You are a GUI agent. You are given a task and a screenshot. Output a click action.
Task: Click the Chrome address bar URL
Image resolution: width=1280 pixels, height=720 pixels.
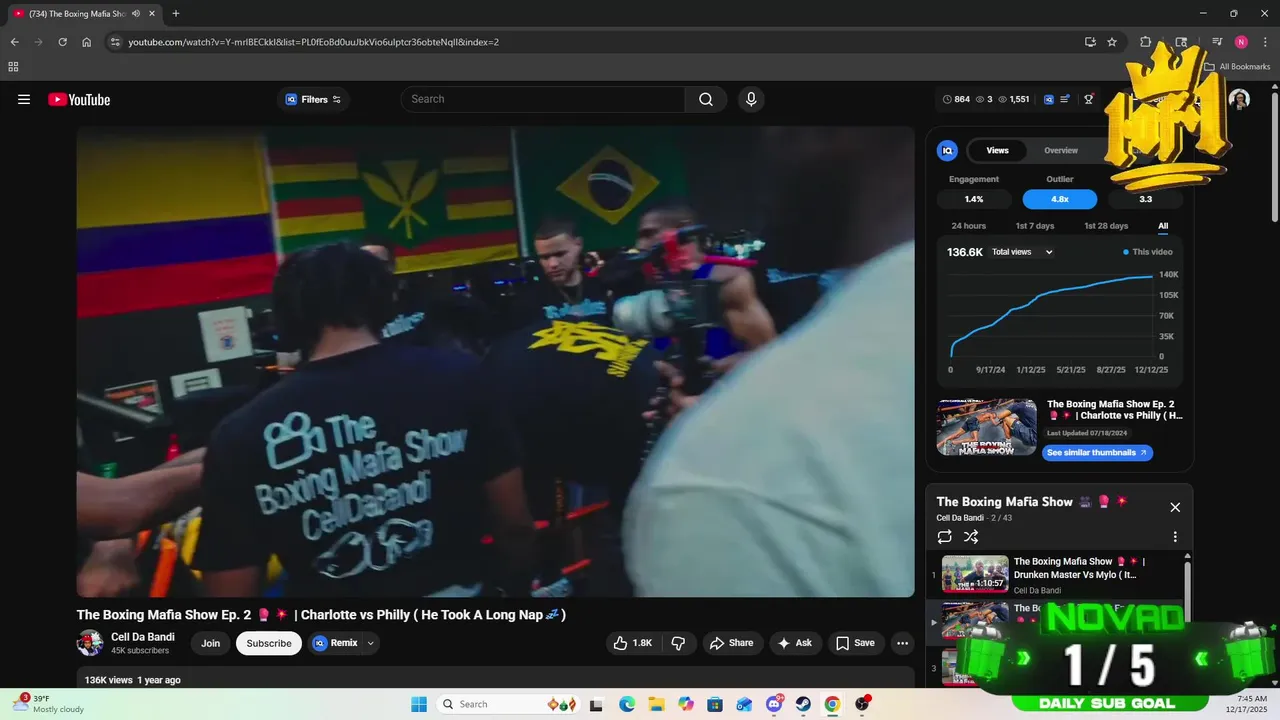[314, 42]
